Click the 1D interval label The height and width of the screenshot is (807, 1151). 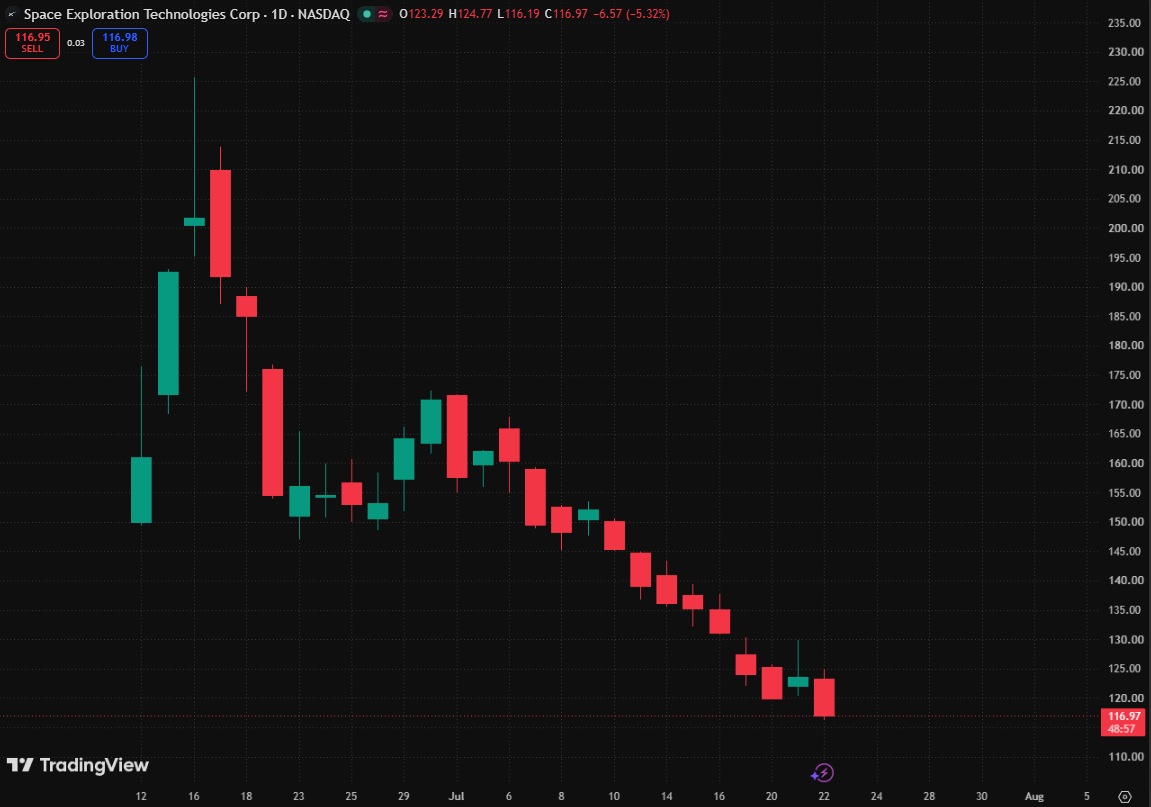279,14
